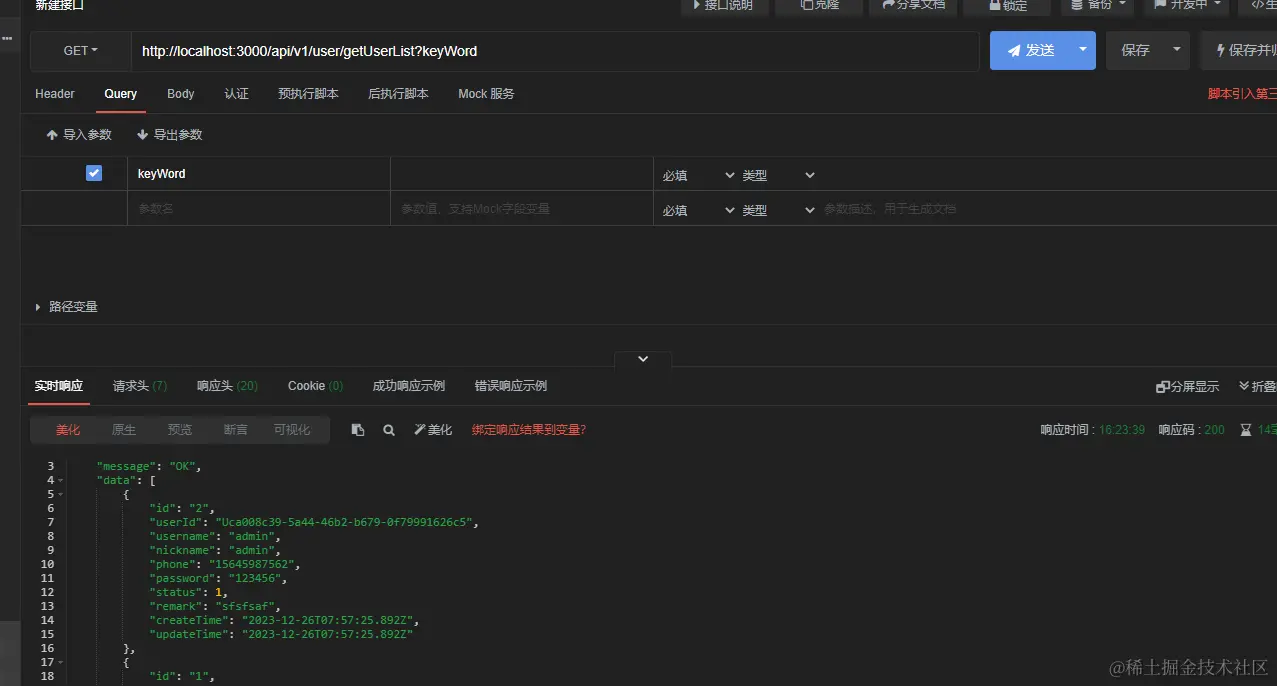Click the search response magnifier icon
The width and height of the screenshot is (1277, 686).
[389, 430]
